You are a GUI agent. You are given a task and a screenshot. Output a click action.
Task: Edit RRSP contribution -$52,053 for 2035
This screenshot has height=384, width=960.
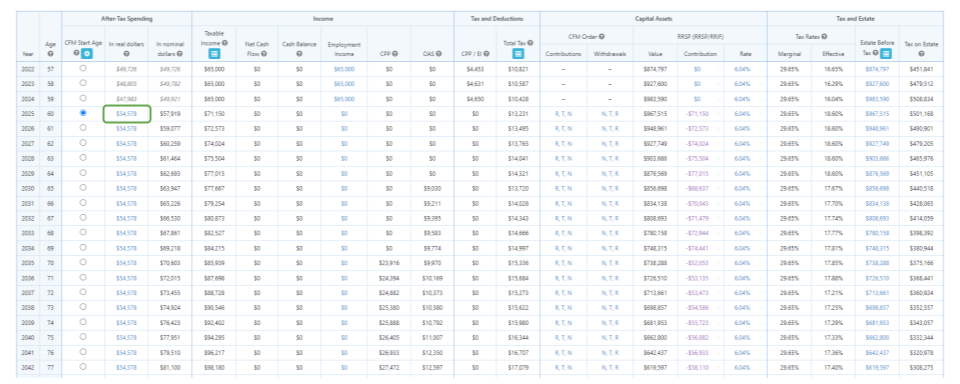(x=697, y=263)
